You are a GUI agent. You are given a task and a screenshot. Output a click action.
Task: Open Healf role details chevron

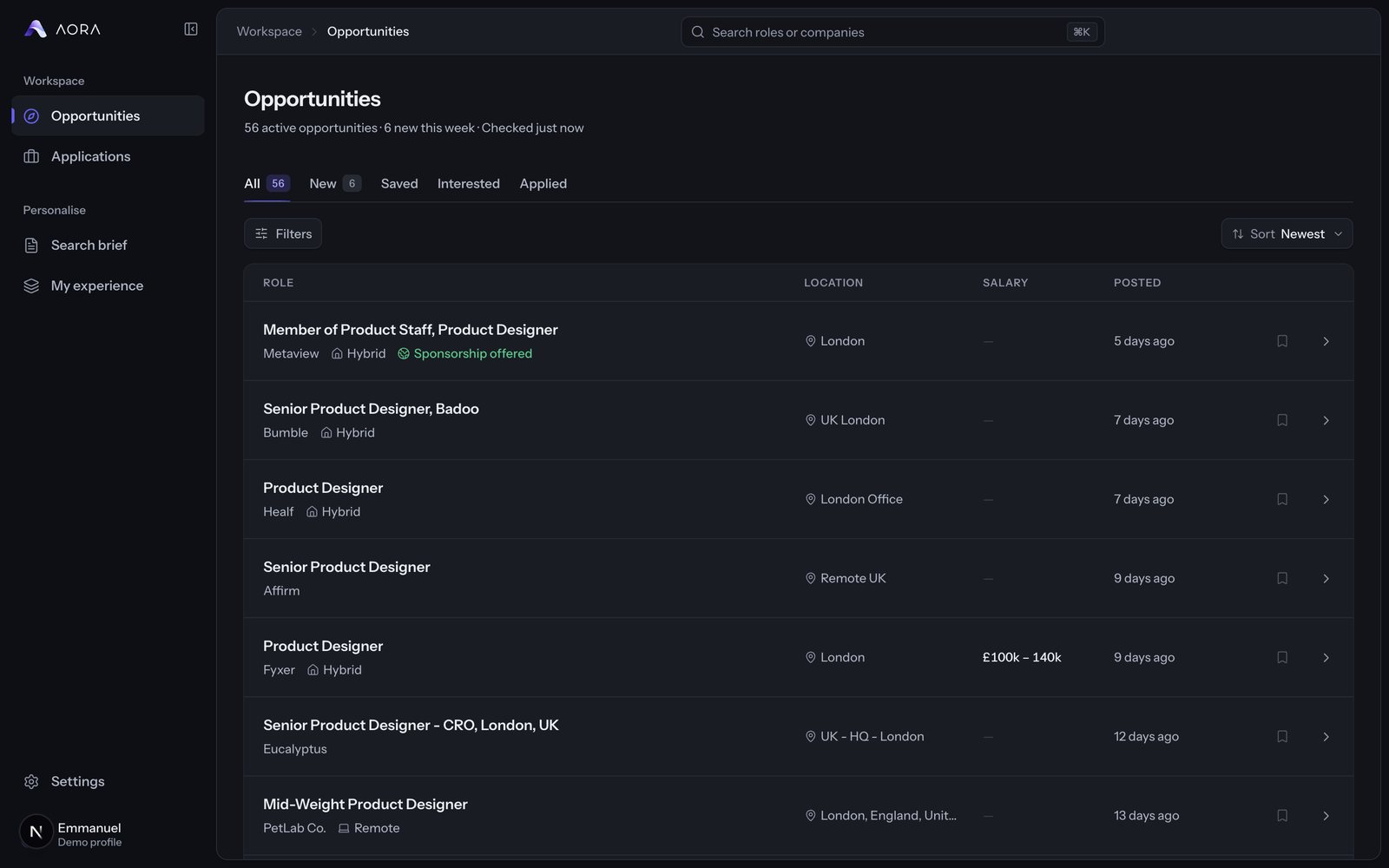(x=1326, y=499)
